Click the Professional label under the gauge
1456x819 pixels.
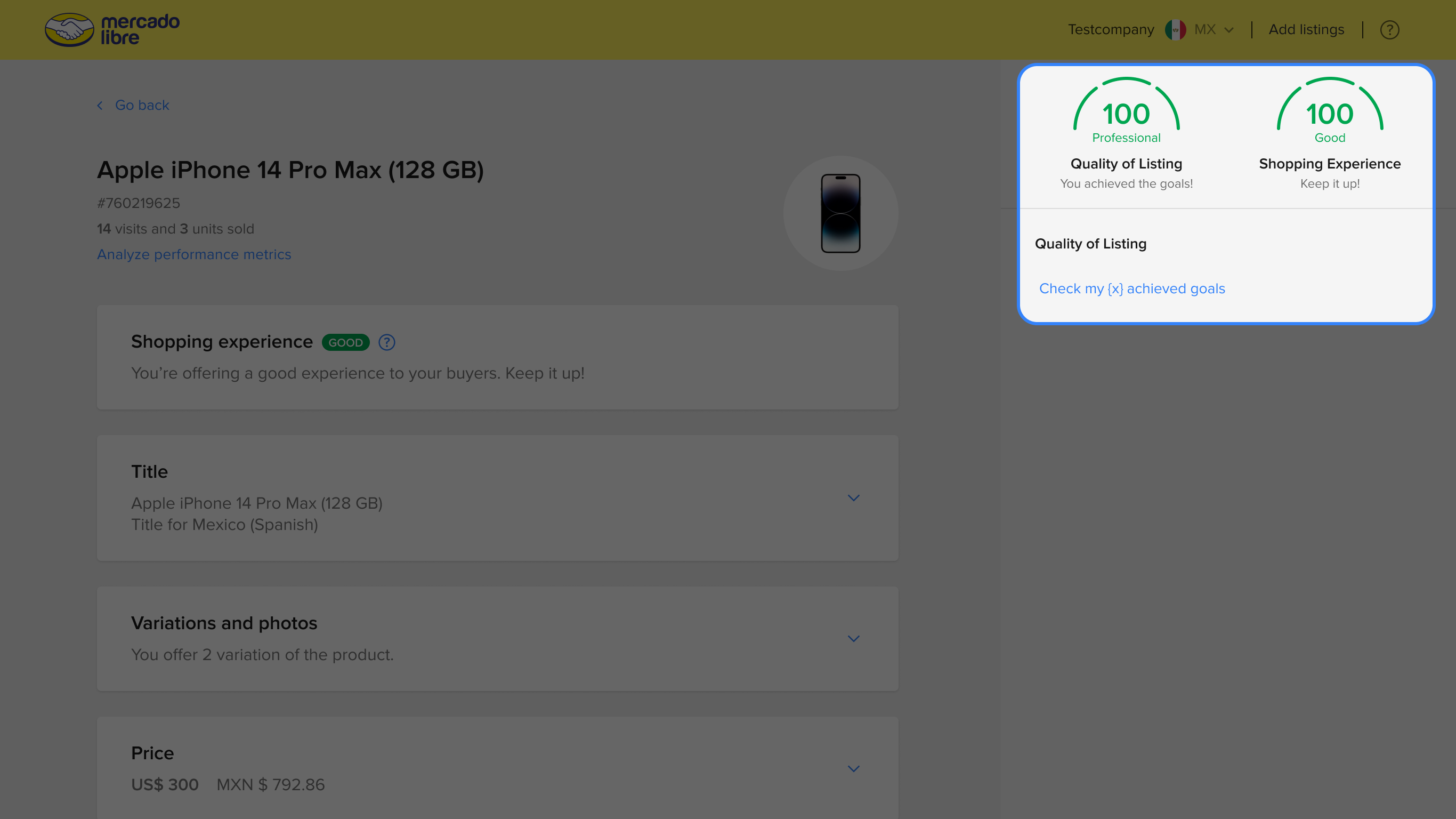coord(1126,138)
